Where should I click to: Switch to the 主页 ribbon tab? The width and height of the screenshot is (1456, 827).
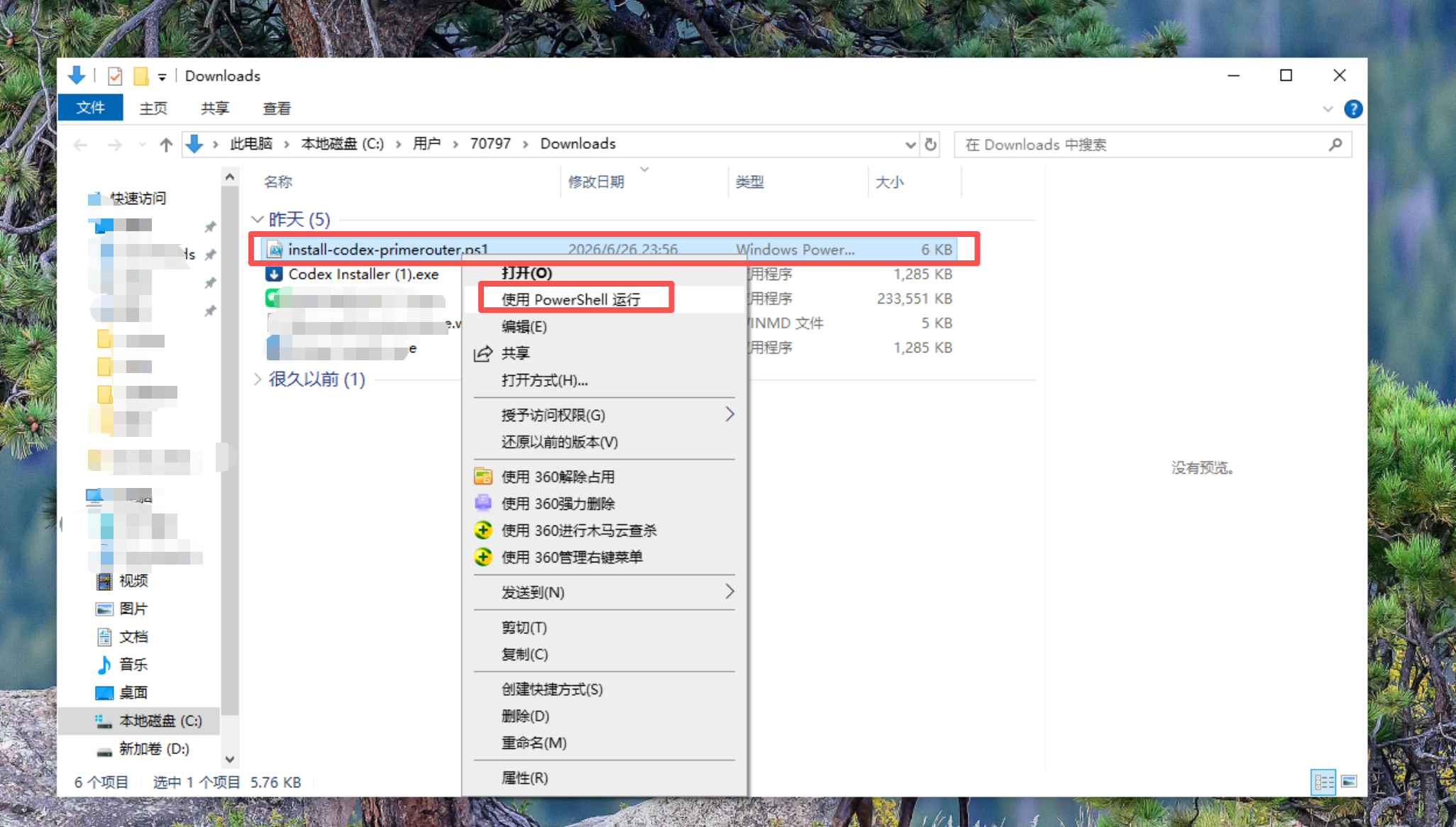(153, 109)
